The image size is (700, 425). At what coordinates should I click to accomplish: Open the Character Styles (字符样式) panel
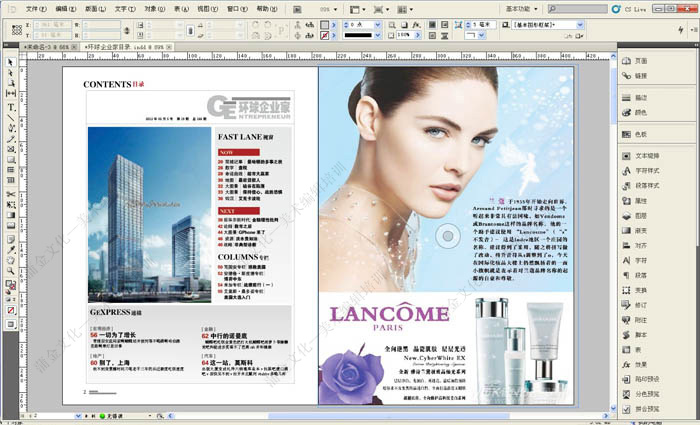point(640,171)
